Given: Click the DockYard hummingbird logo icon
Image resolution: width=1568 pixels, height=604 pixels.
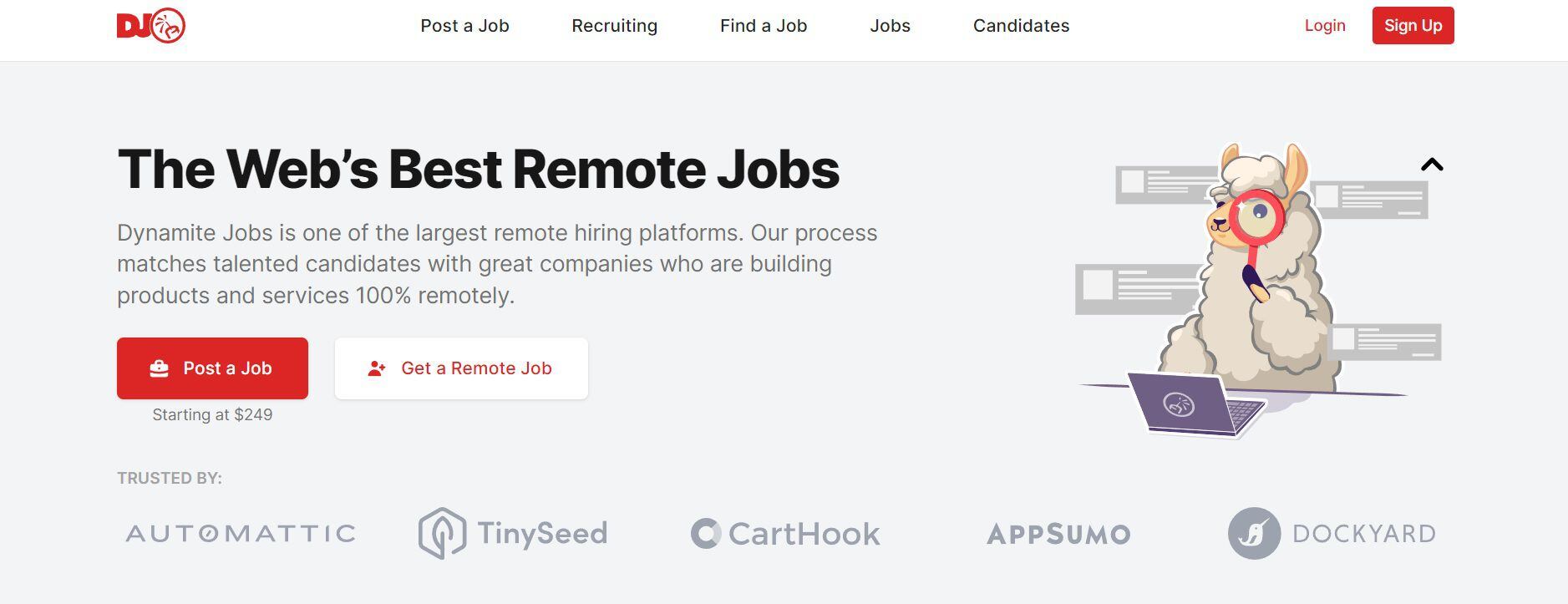Looking at the screenshot, I should 1254,533.
